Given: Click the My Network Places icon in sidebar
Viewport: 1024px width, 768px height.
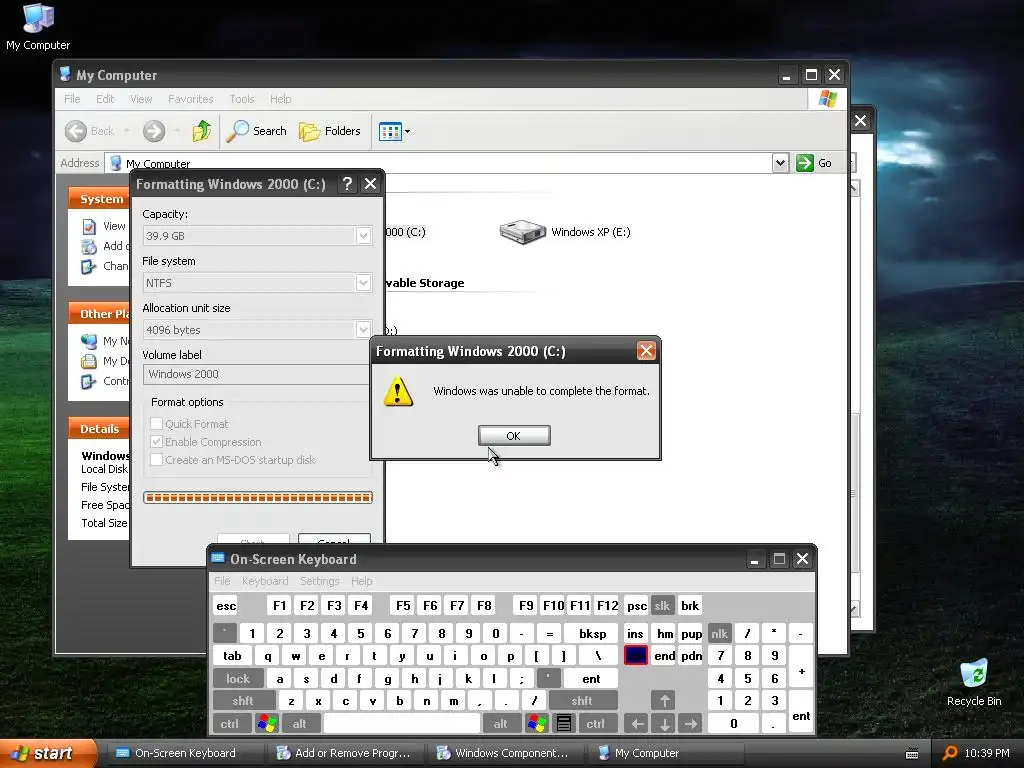Looking at the screenshot, I should tap(89, 341).
